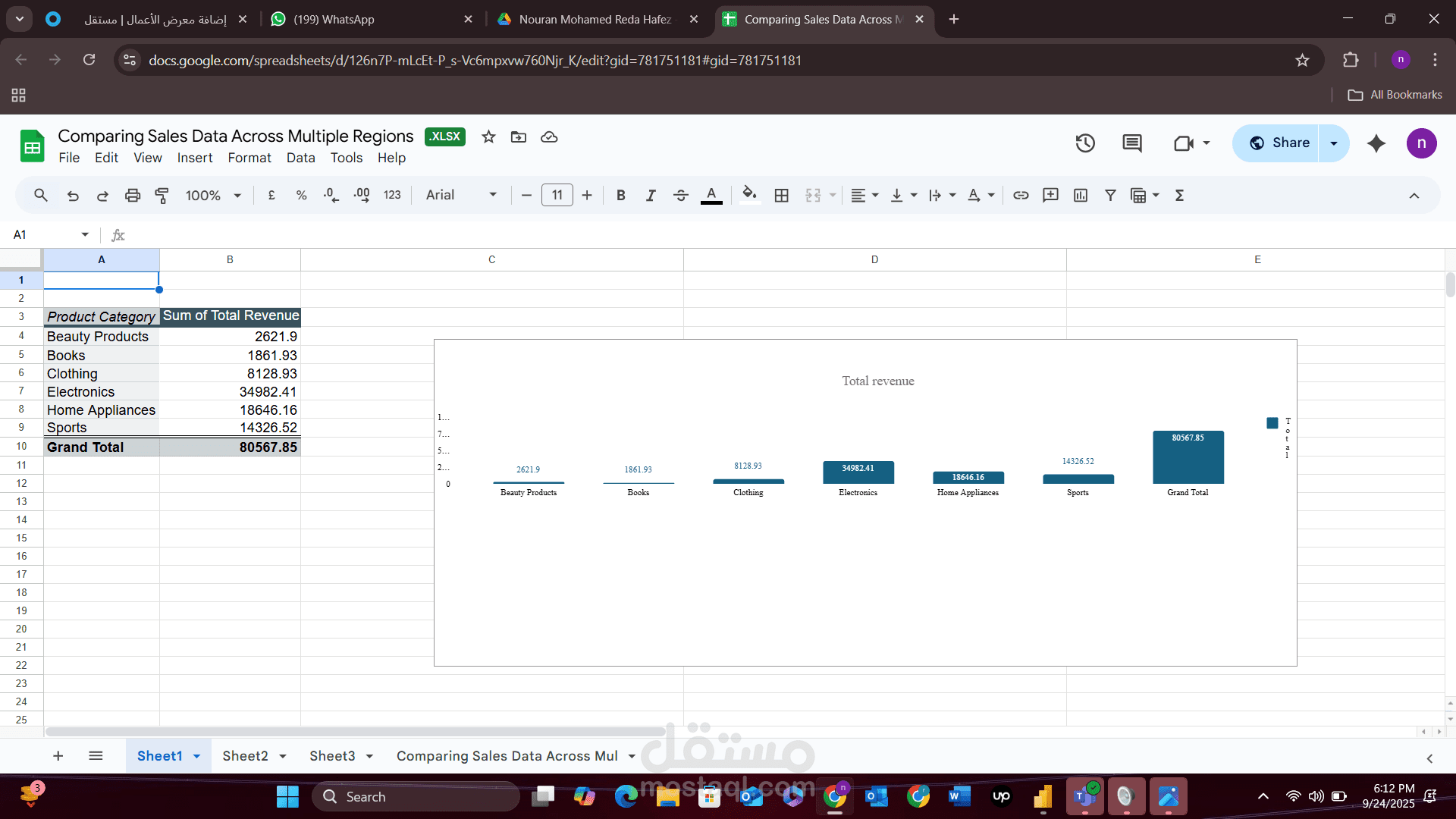
Task: Click the Functions sigma icon
Action: click(1179, 196)
